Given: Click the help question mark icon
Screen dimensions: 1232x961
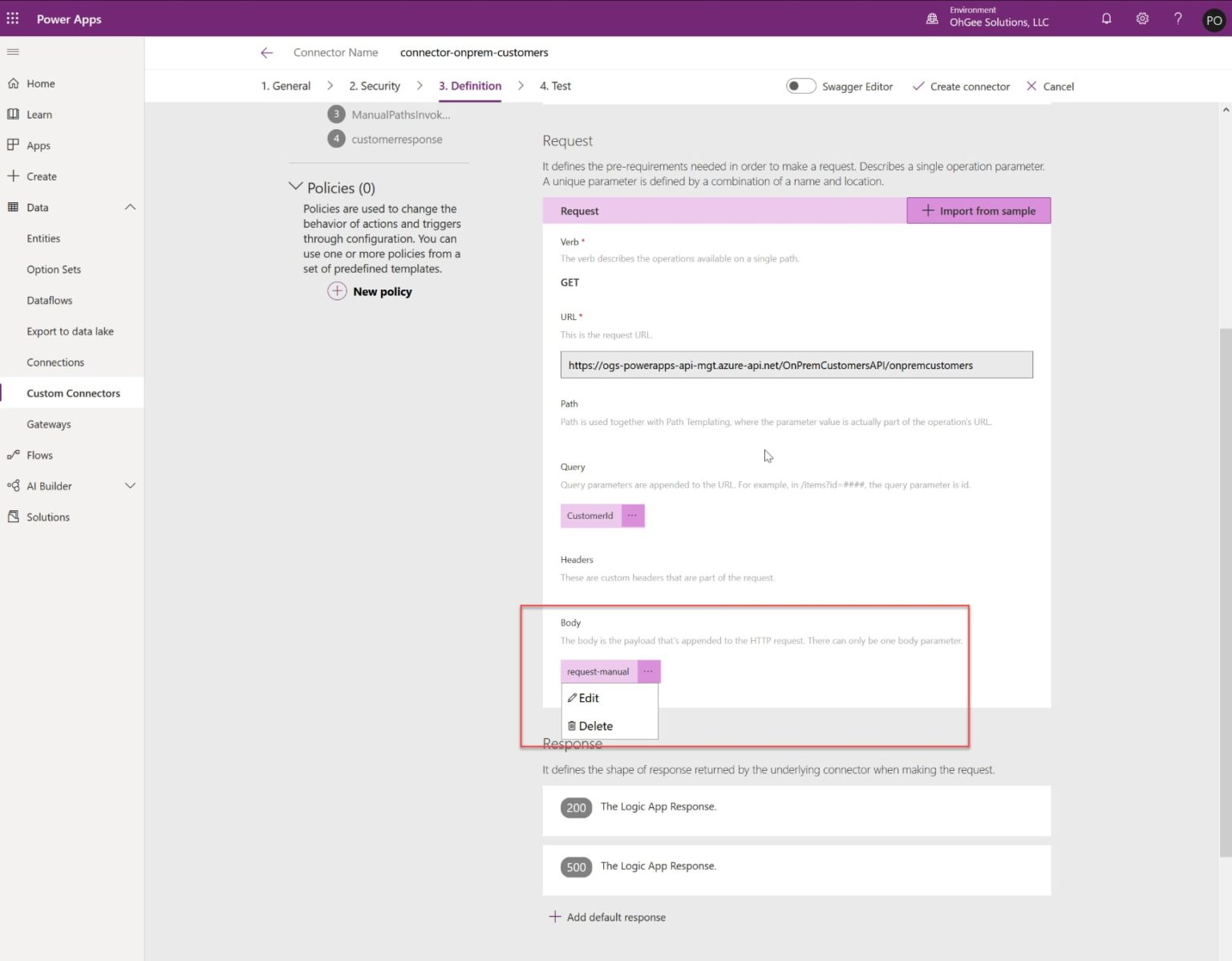Looking at the screenshot, I should click(1177, 18).
